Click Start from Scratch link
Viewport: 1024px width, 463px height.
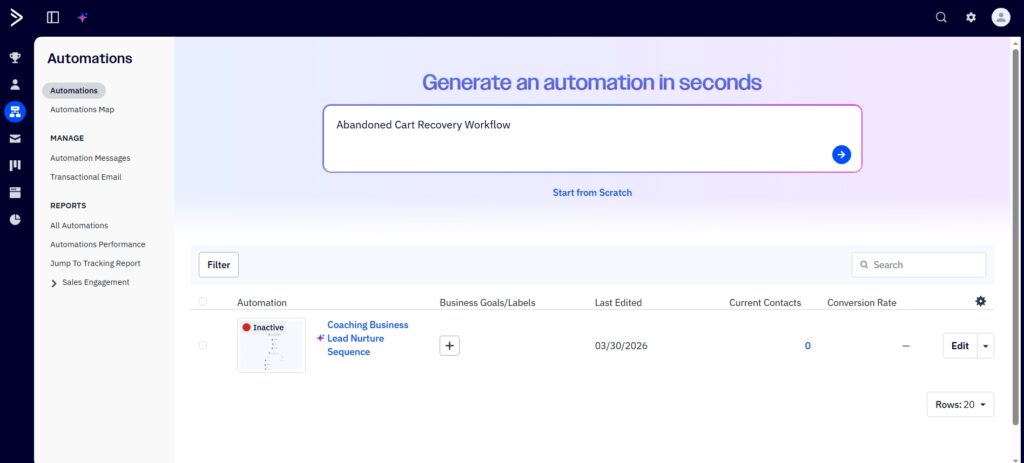click(x=592, y=193)
